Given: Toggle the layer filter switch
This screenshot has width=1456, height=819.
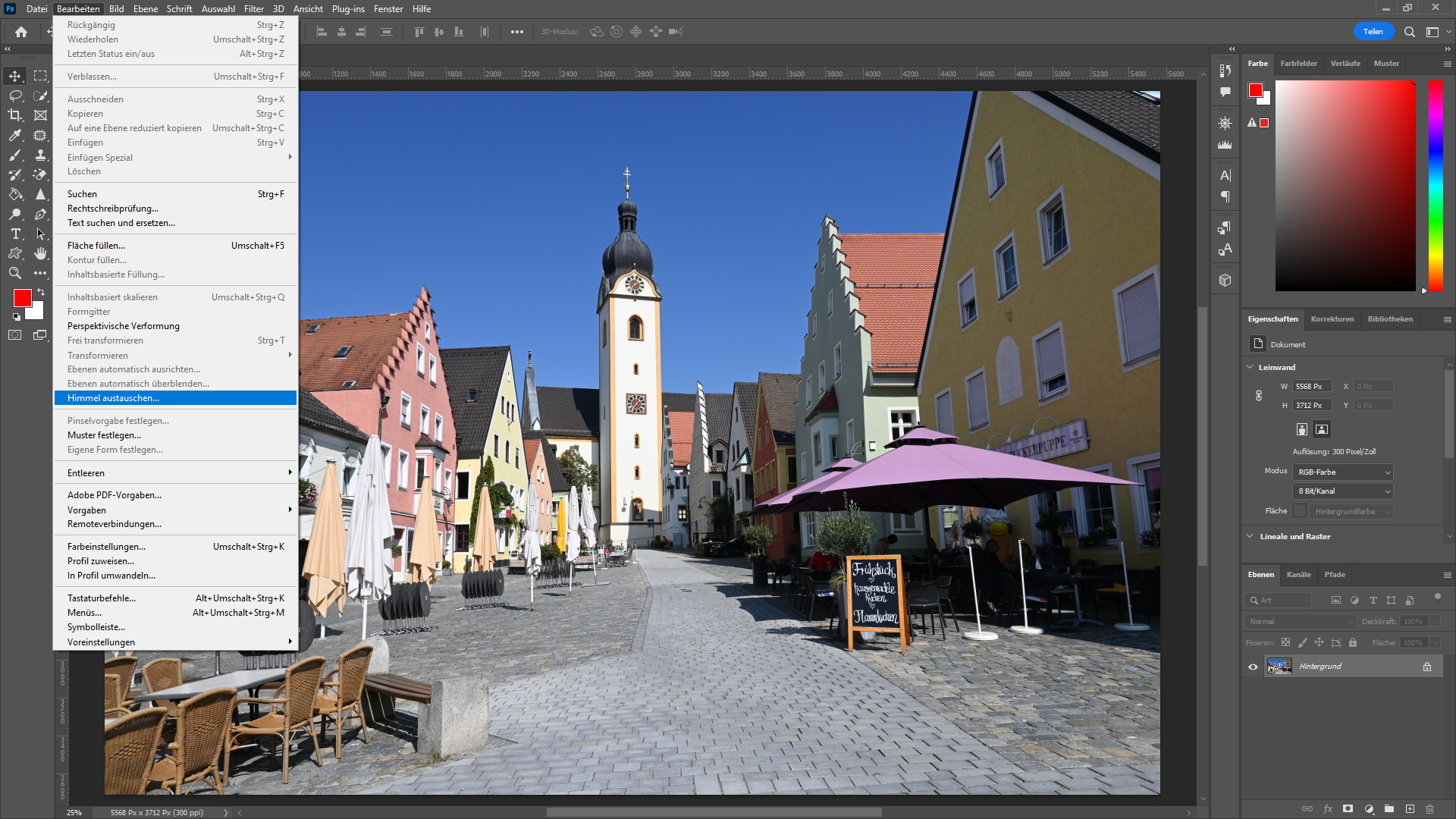Looking at the screenshot, I should point(1437,598).
